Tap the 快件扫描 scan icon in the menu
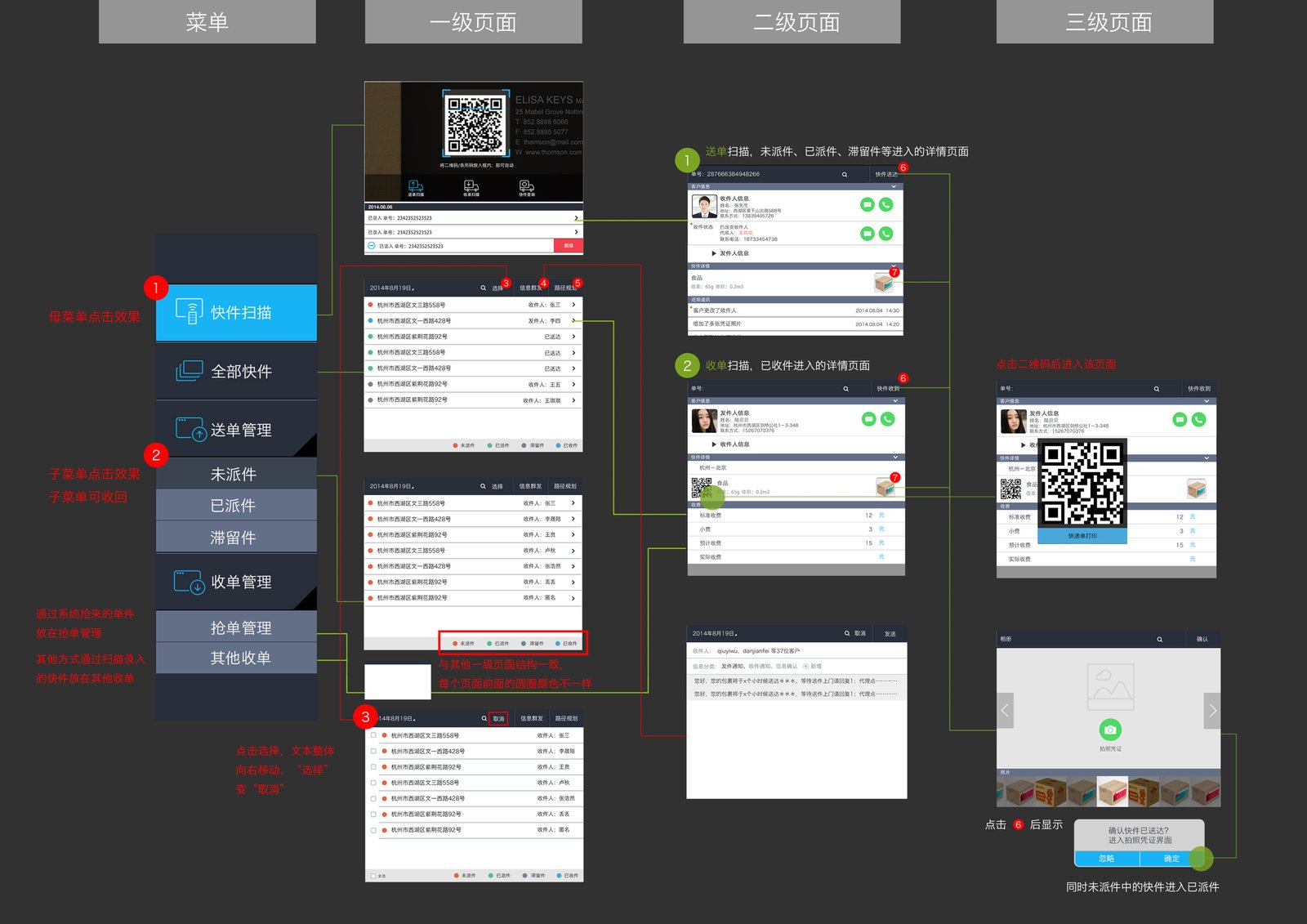This screenshot has width=1307, height=924. click(190, 312)
